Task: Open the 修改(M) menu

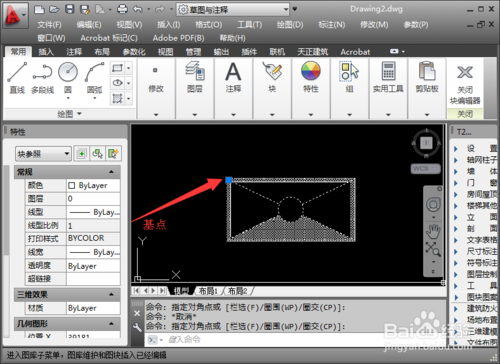Action: pyautogui.click(x=374, y=25)
